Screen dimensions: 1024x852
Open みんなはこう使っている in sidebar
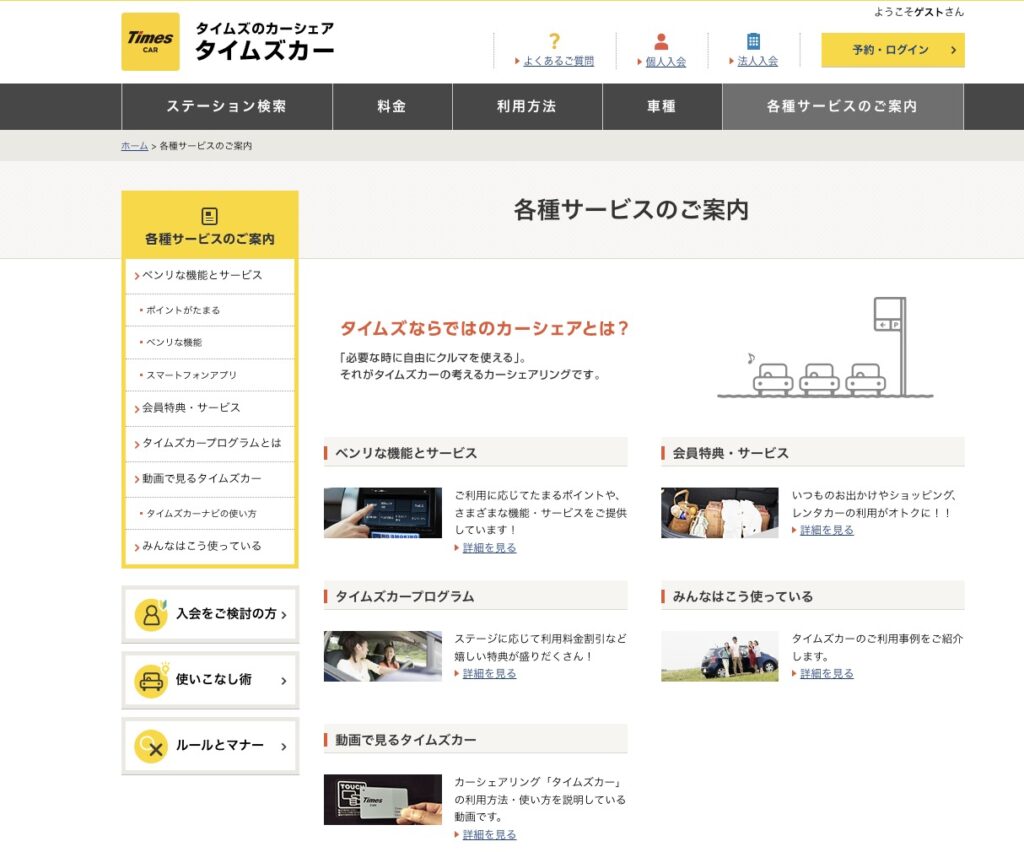click(210, 546)
